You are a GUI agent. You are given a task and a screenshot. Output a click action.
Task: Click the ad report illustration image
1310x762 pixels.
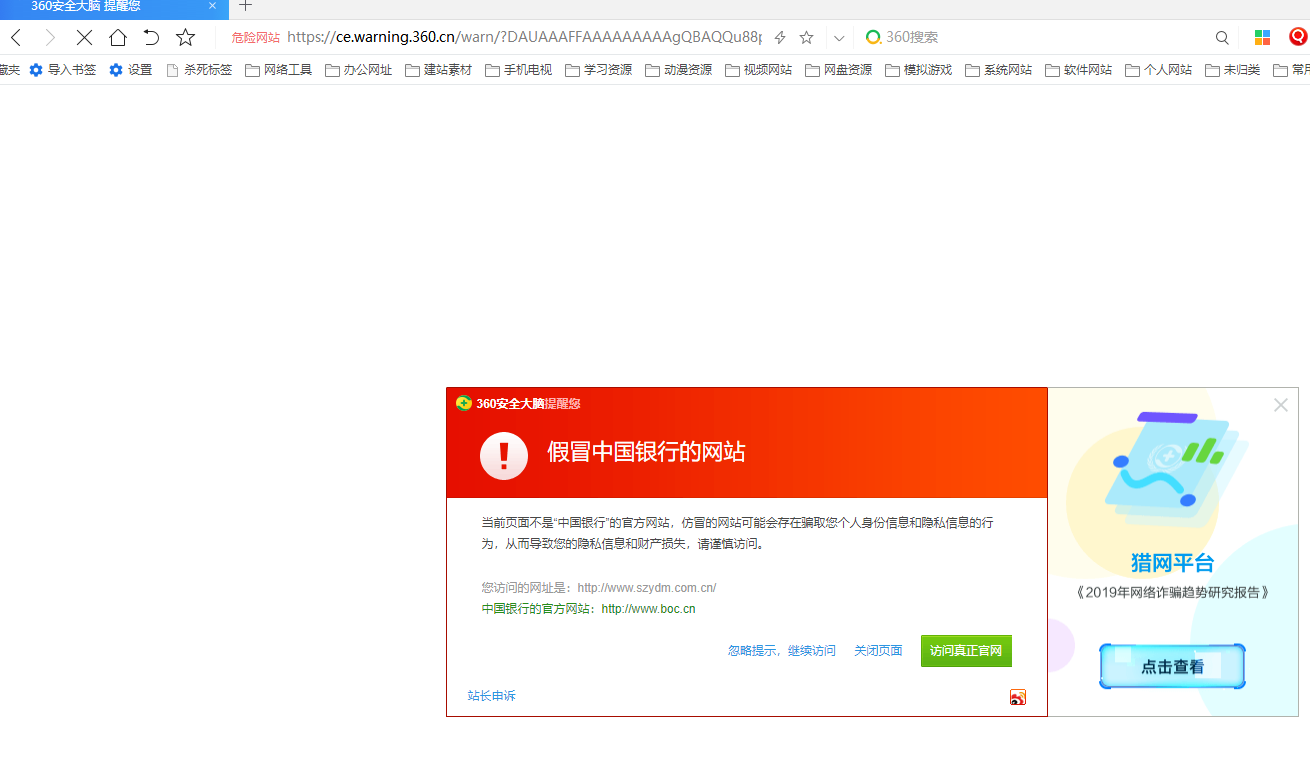click(1176, 469)
